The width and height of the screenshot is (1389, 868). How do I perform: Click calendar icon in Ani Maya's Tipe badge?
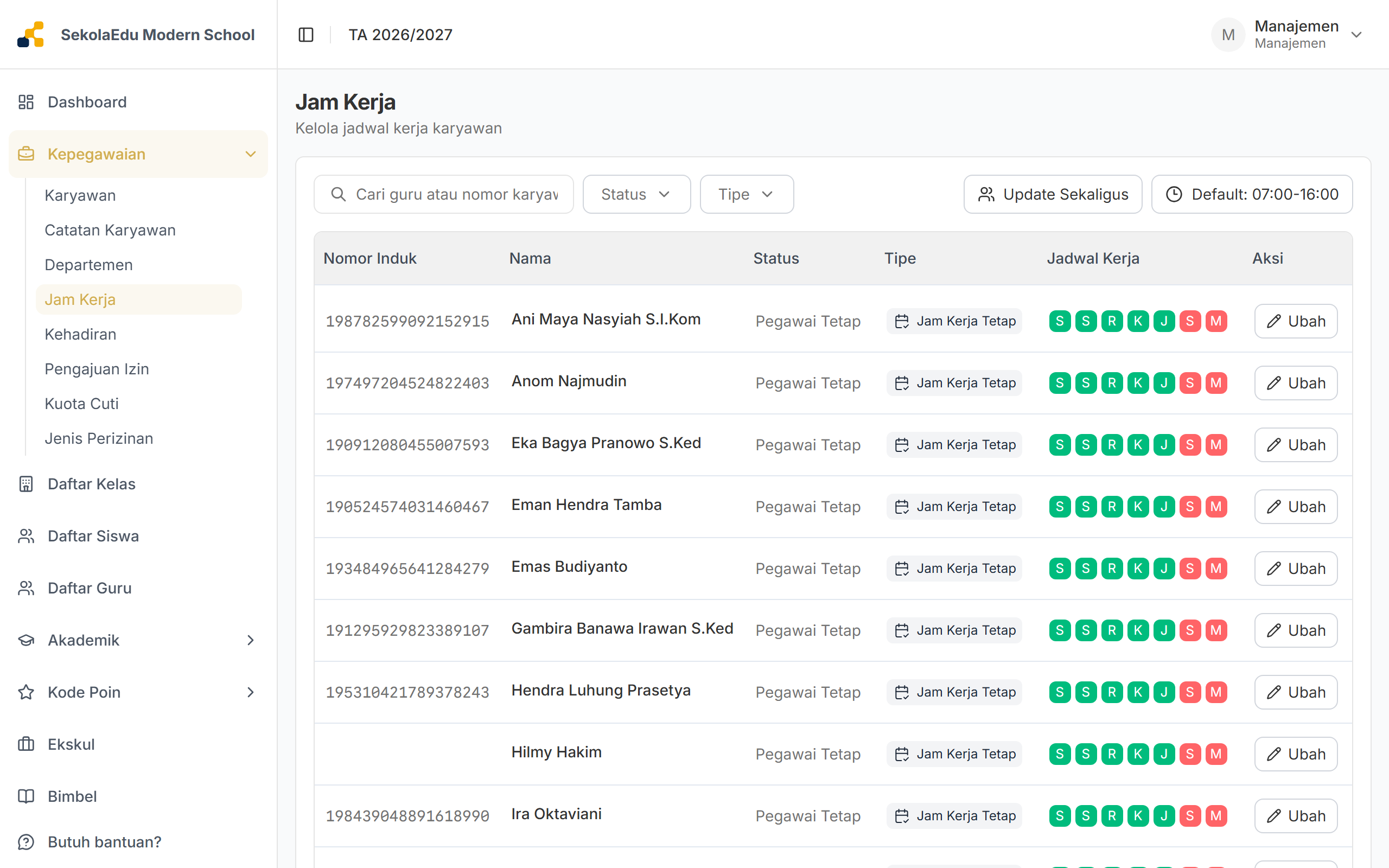pos(902,321)
